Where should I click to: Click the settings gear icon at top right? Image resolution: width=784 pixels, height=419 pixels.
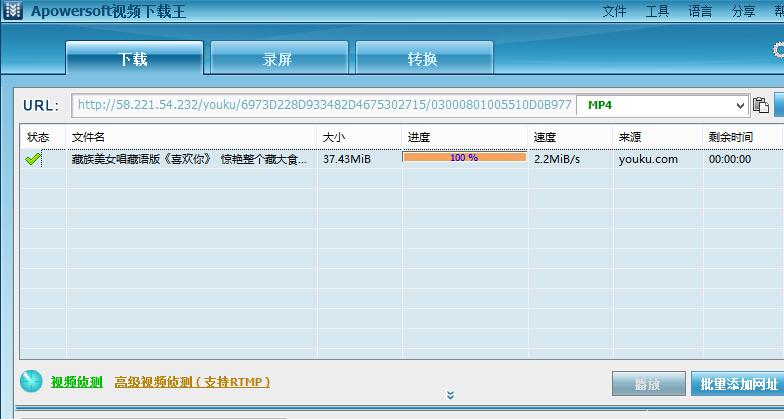(778, 50)
